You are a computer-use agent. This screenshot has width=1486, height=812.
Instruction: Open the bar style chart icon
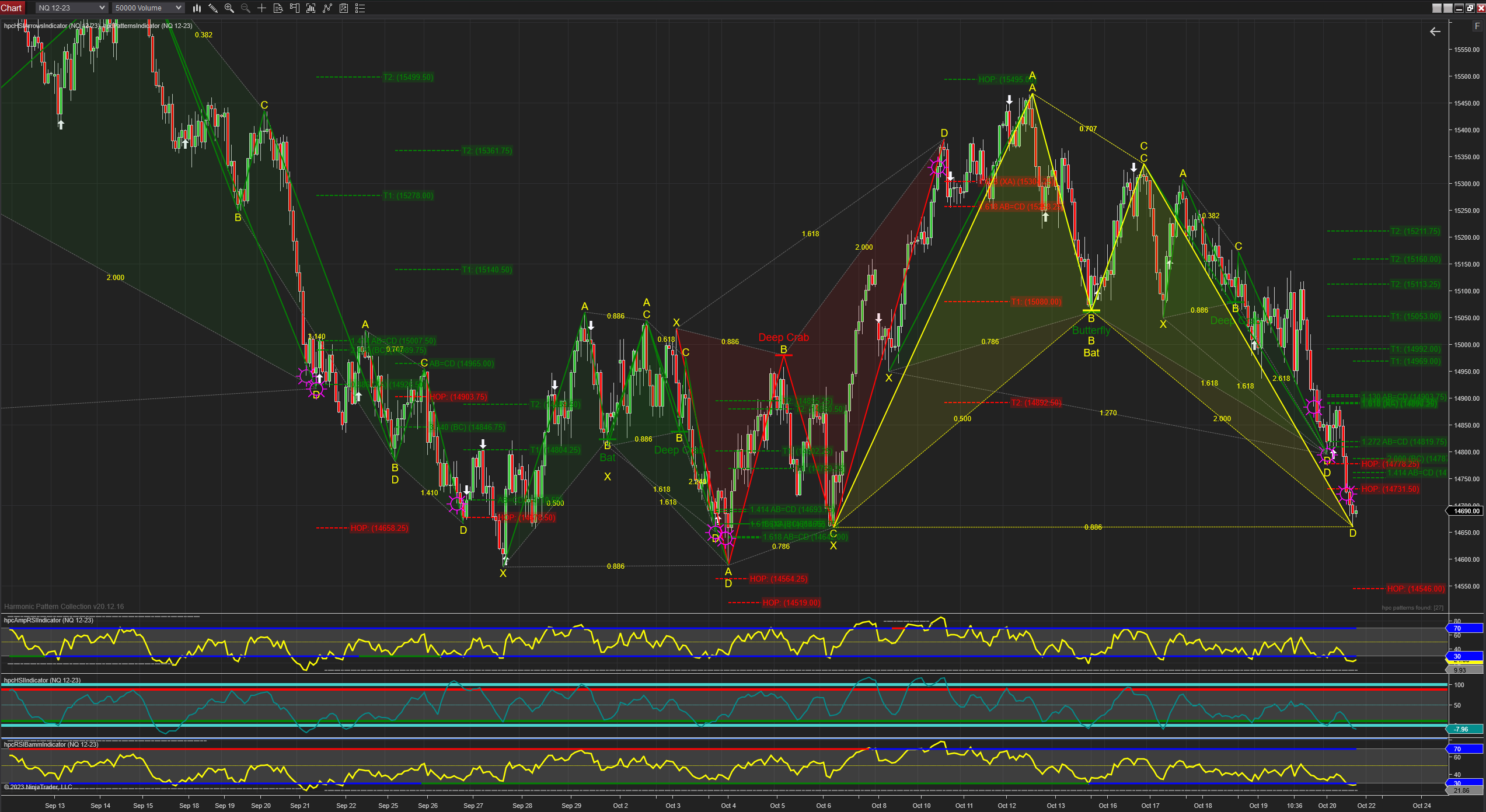pos(197,8)
